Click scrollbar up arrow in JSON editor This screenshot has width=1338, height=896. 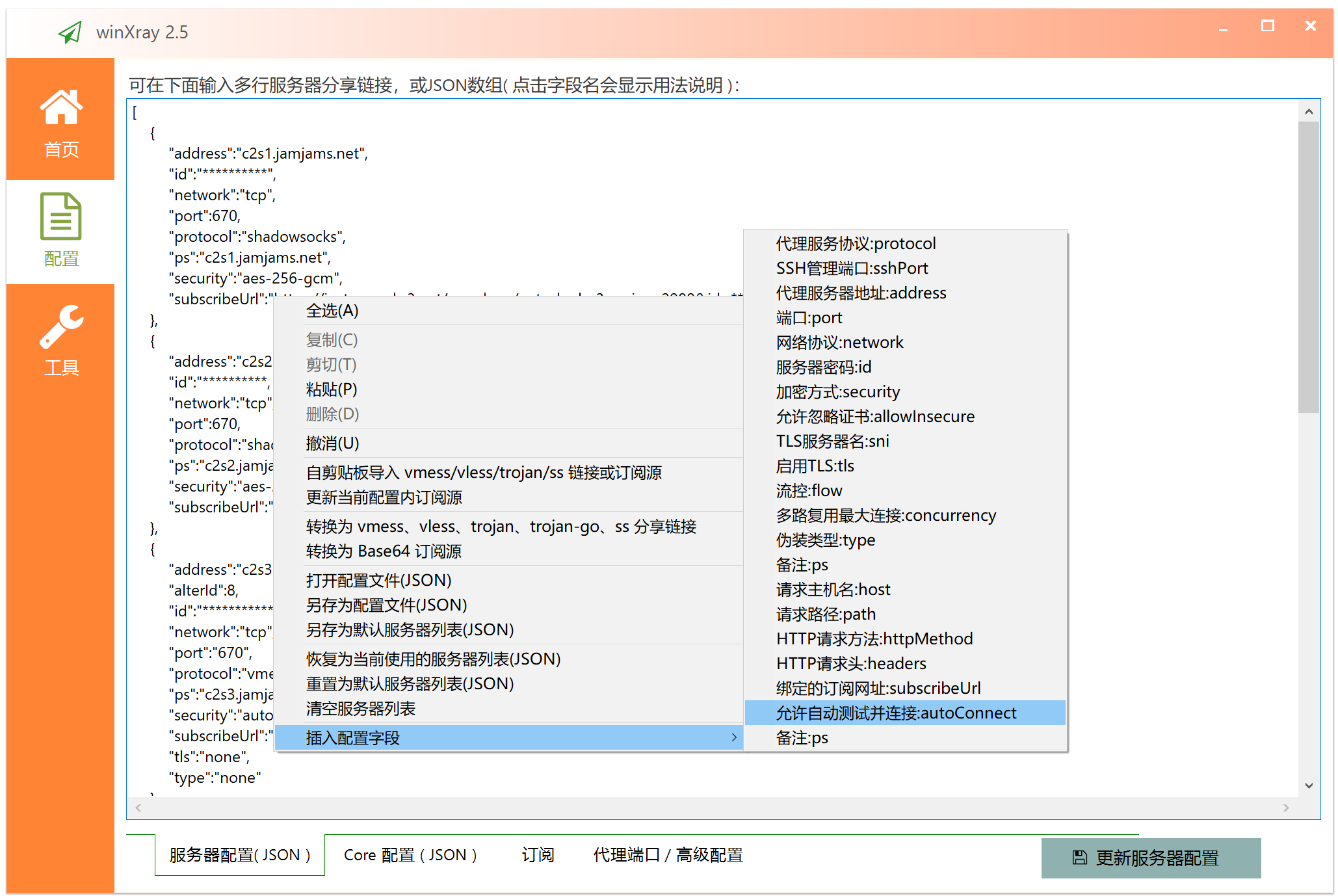[x=1309, y=112]
